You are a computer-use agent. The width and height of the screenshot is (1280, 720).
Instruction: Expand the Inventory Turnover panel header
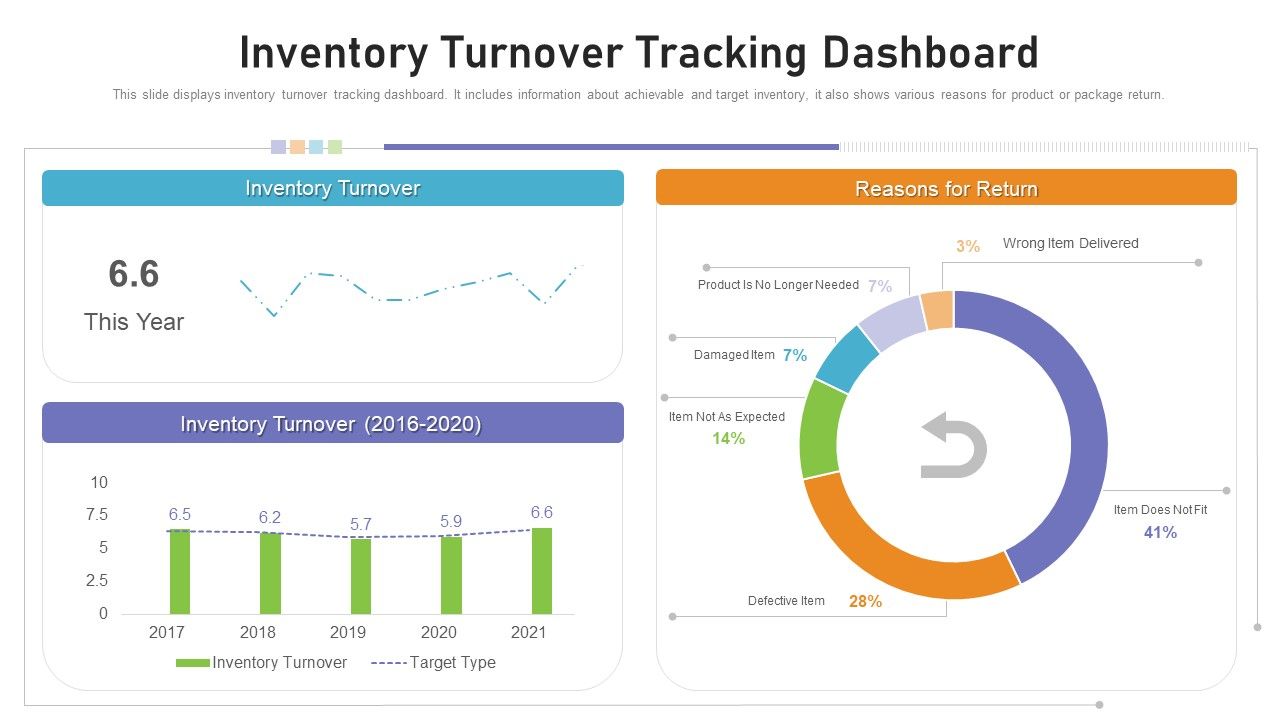(x=333, y=188)
